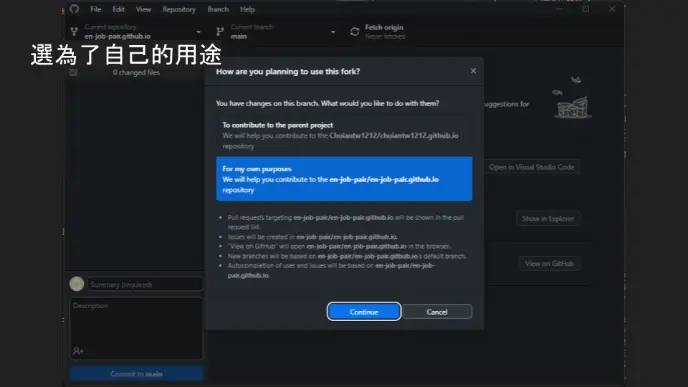Click the dialog title 'How are you planning to use this fork?'
This screenshot has width=688, height=387.
[288, 71]
